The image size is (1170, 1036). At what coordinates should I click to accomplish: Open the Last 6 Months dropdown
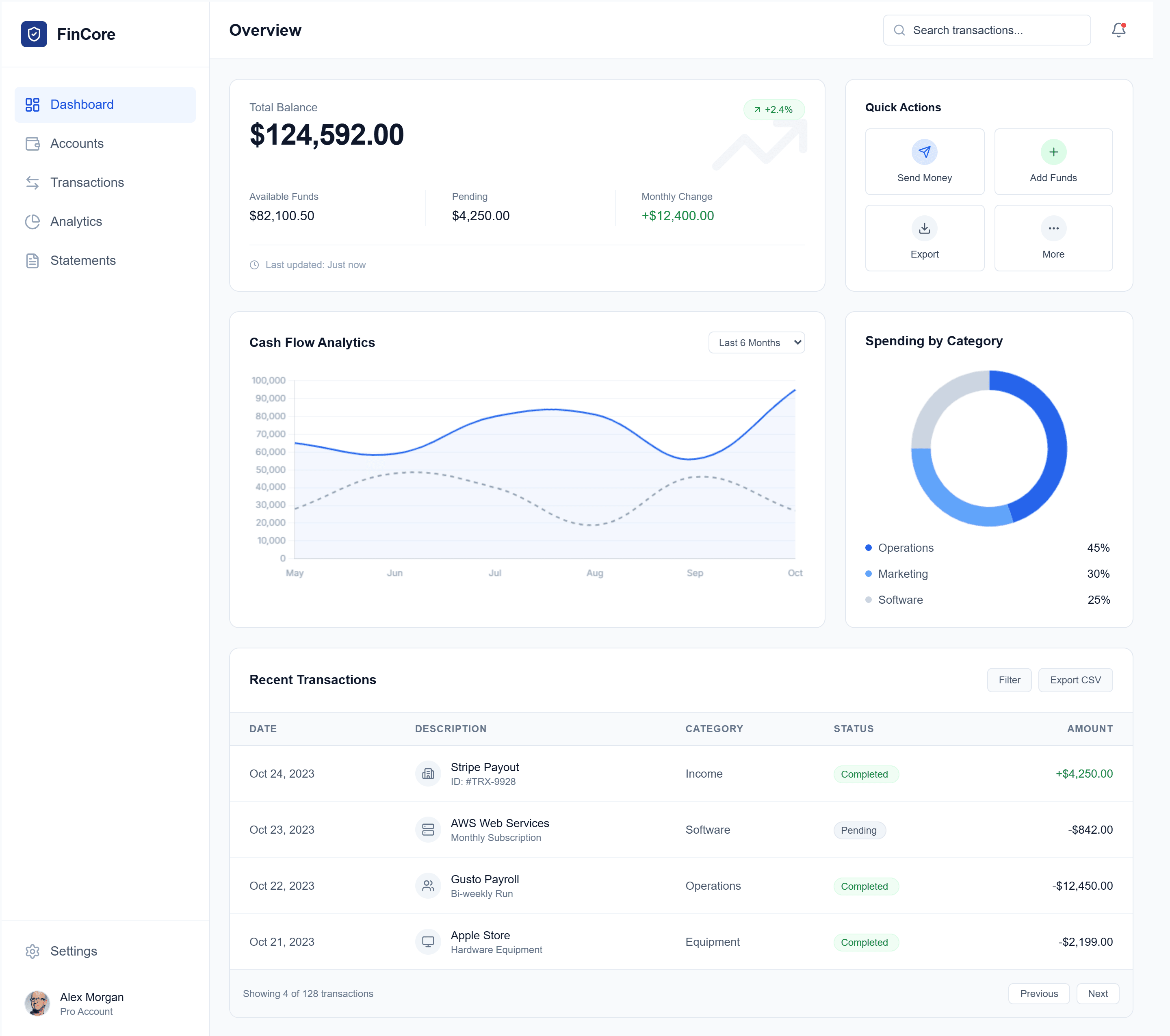pos(756,342)
